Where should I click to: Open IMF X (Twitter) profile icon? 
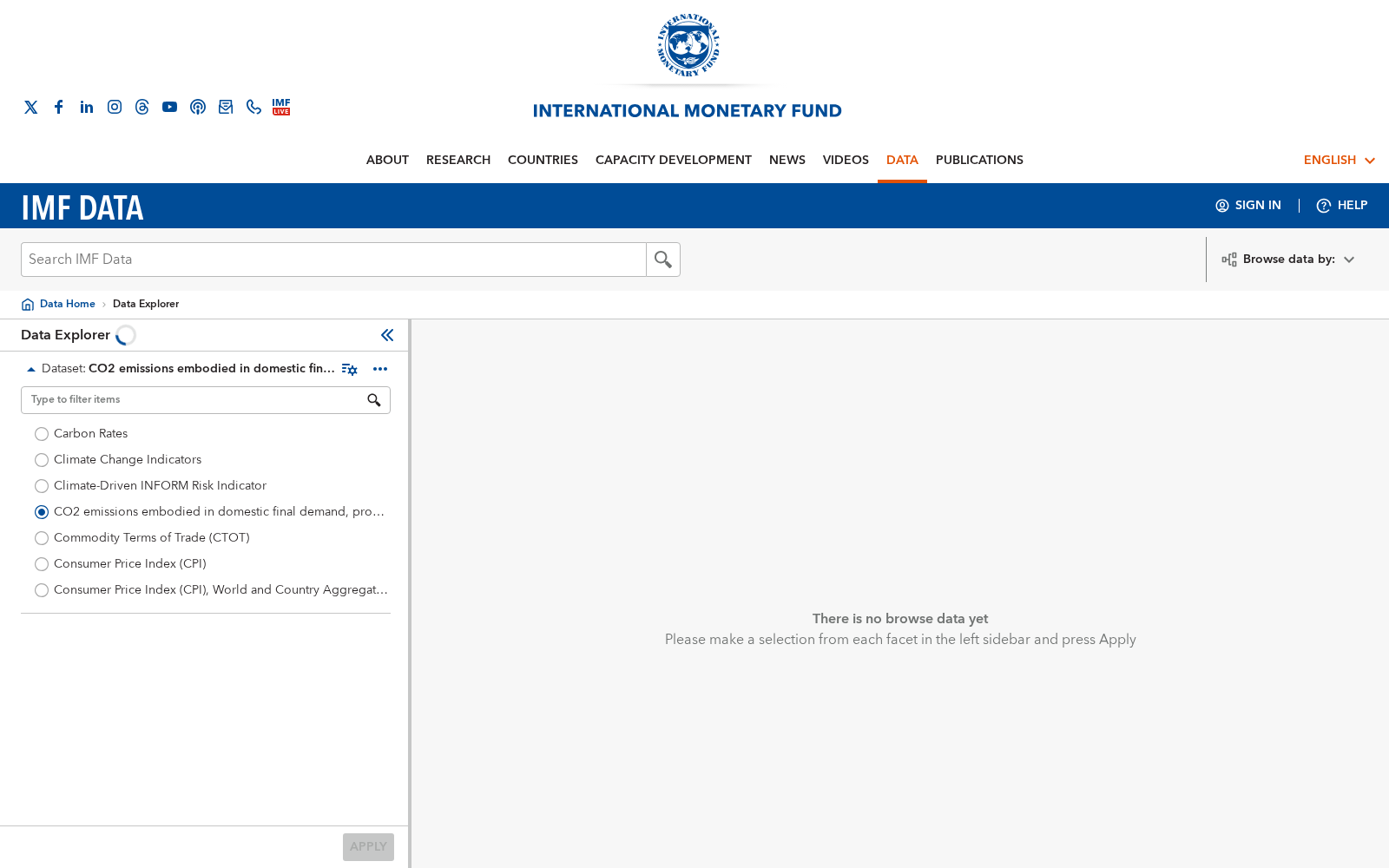[x=31, y=107]
